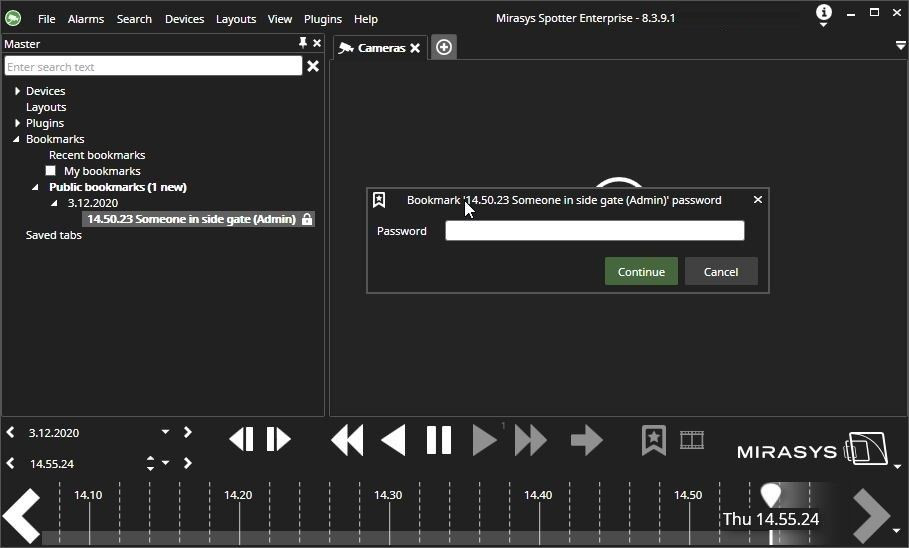This screenshot has height=548, width=909.
Task: Open the Layouts menu
Action: pyautogui.click(x=236, y=19)
